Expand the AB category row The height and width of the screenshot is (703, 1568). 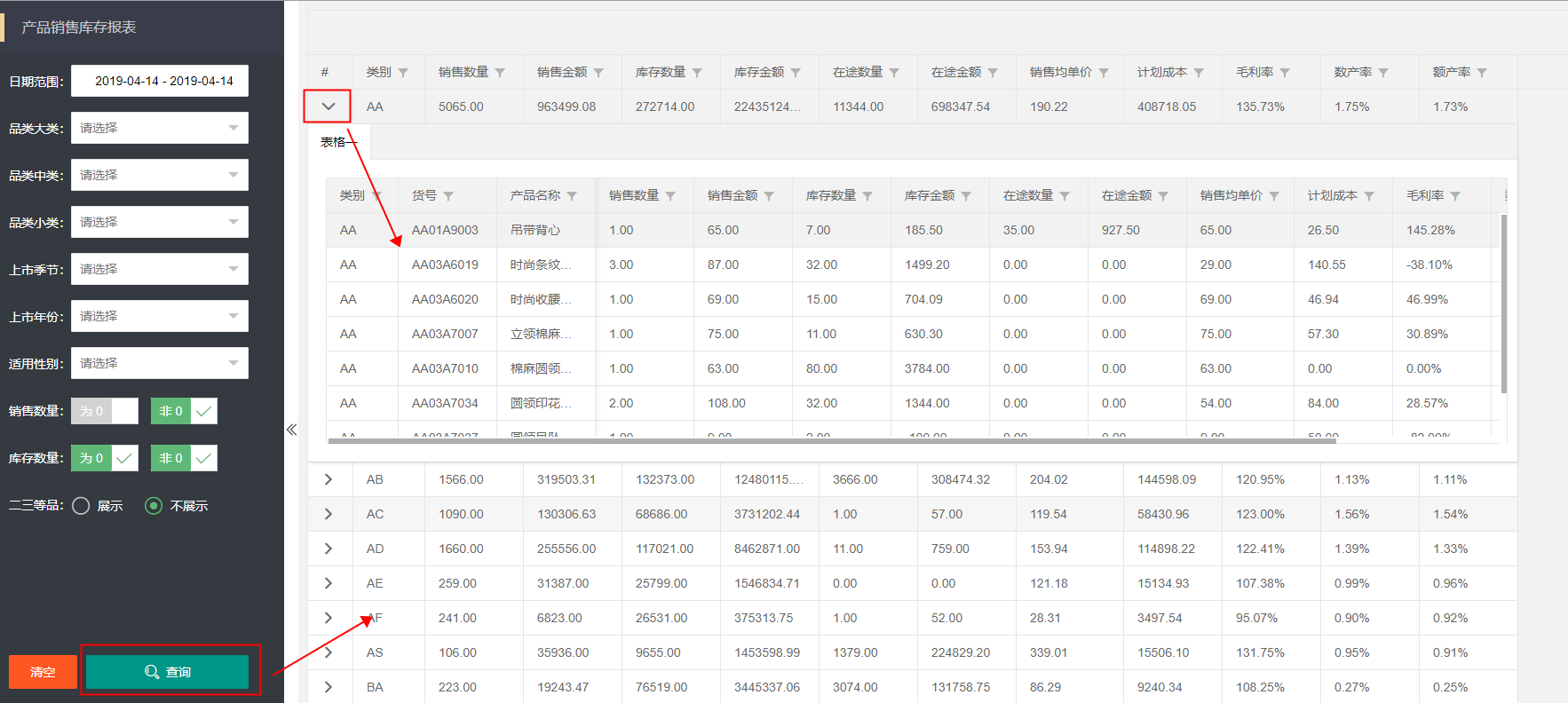click(329, 479)
